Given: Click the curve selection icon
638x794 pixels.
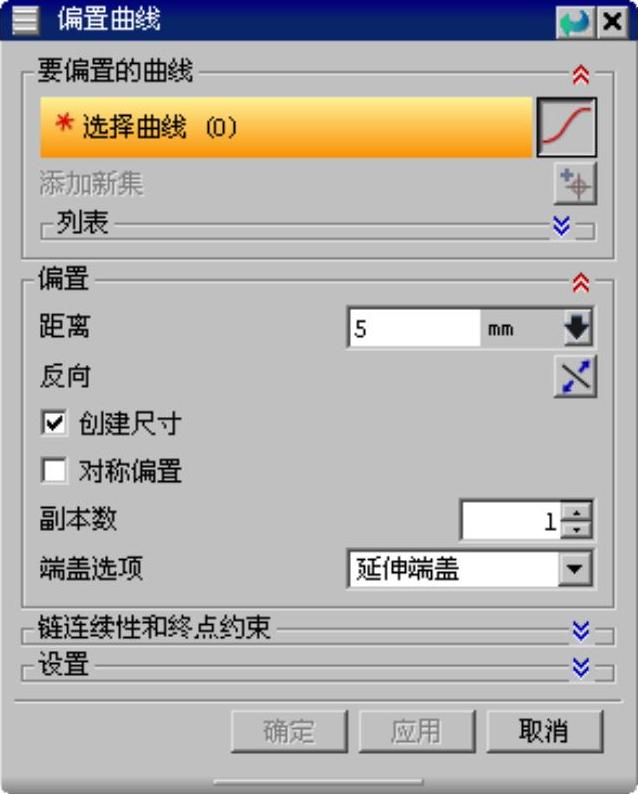Looking at the screenshot, I should point(567,127).
